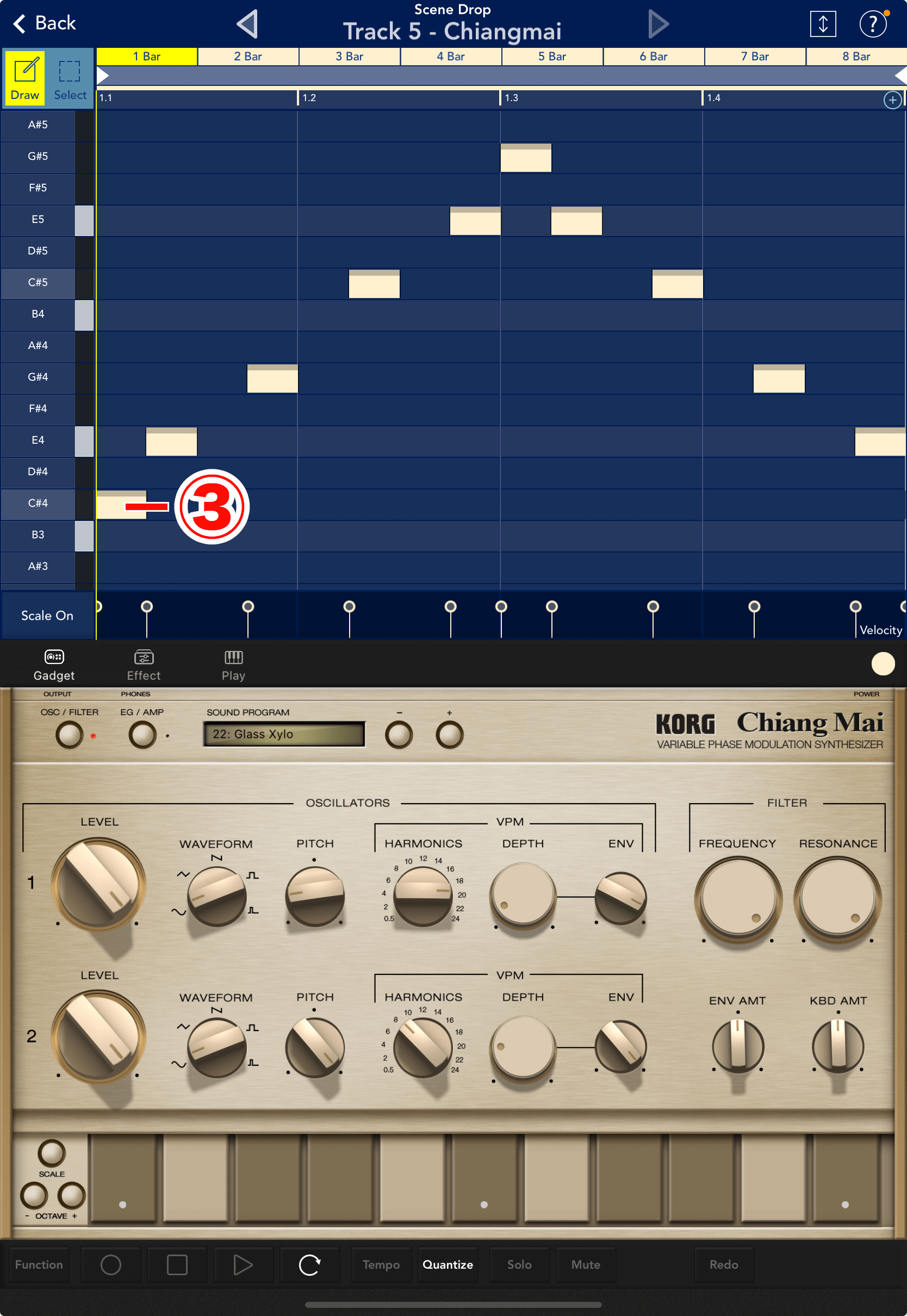This screenshot has width=907, height=1316.
Task: Toggle the Scale On button
Action: 47,616
